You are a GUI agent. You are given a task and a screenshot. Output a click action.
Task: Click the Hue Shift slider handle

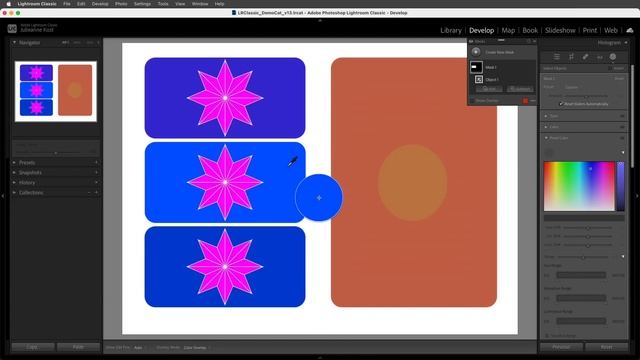(x=588, y=228)
